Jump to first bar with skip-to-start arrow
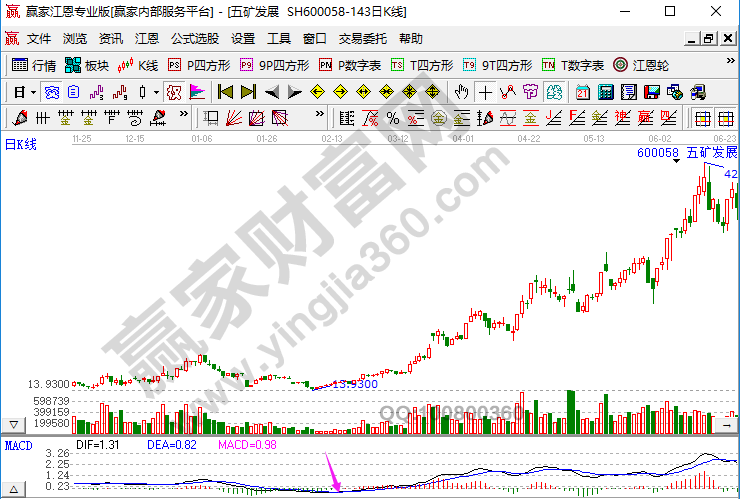 click(225, 92)
